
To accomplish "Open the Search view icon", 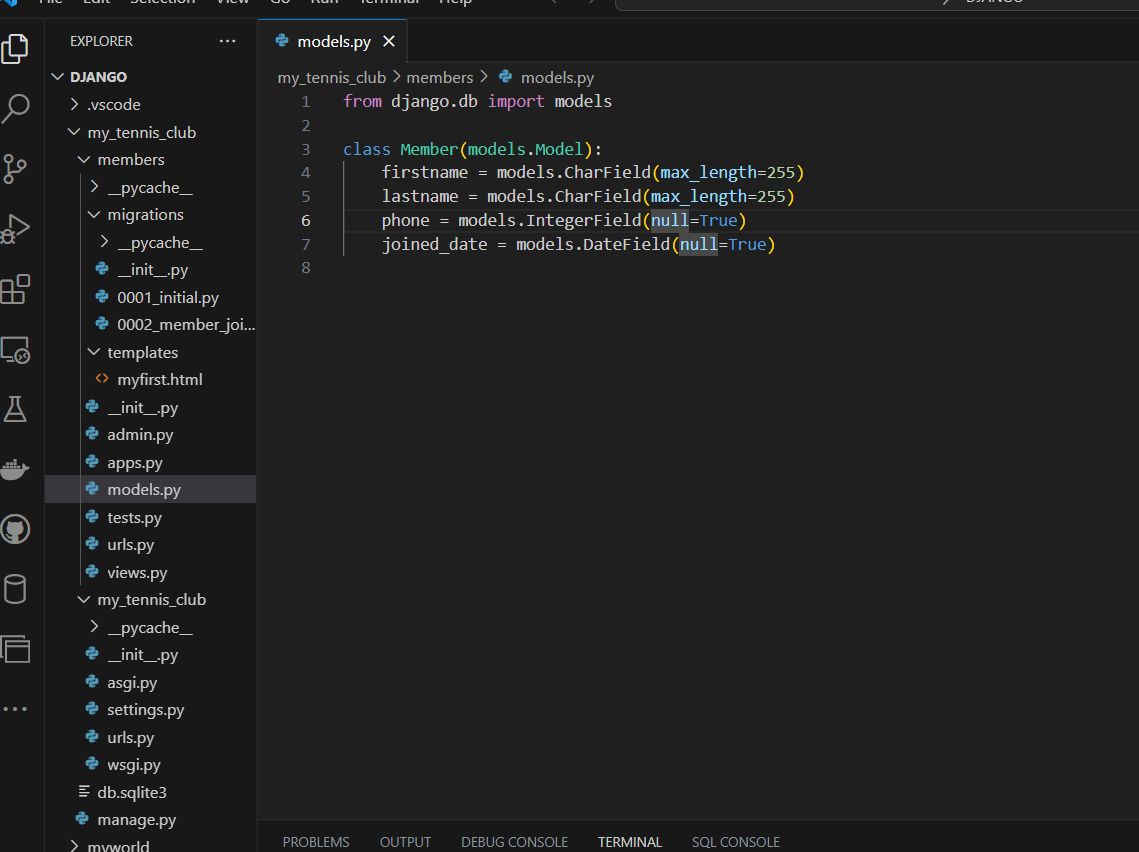I will 15,108.
